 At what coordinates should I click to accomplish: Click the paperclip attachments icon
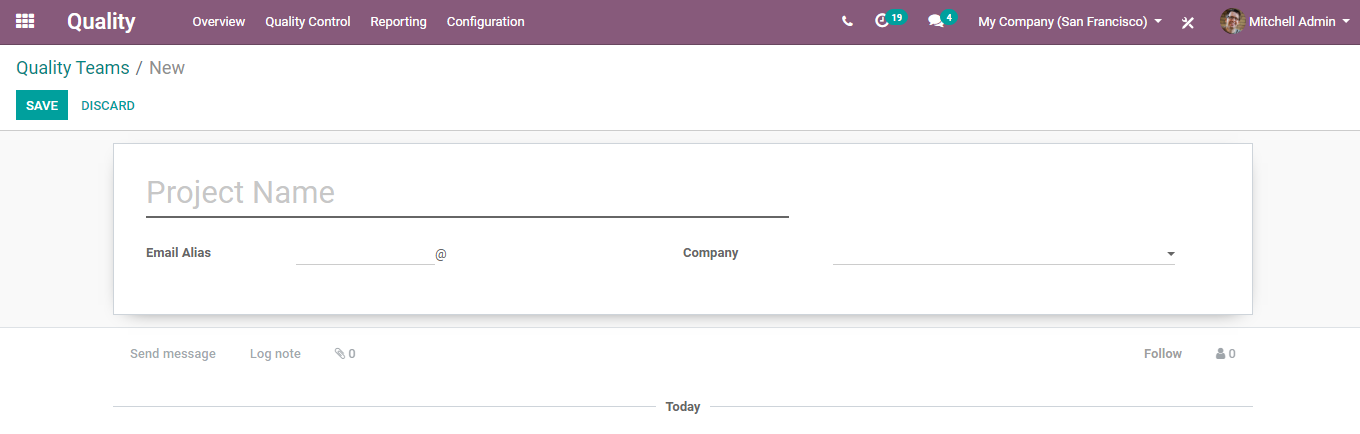340,354
